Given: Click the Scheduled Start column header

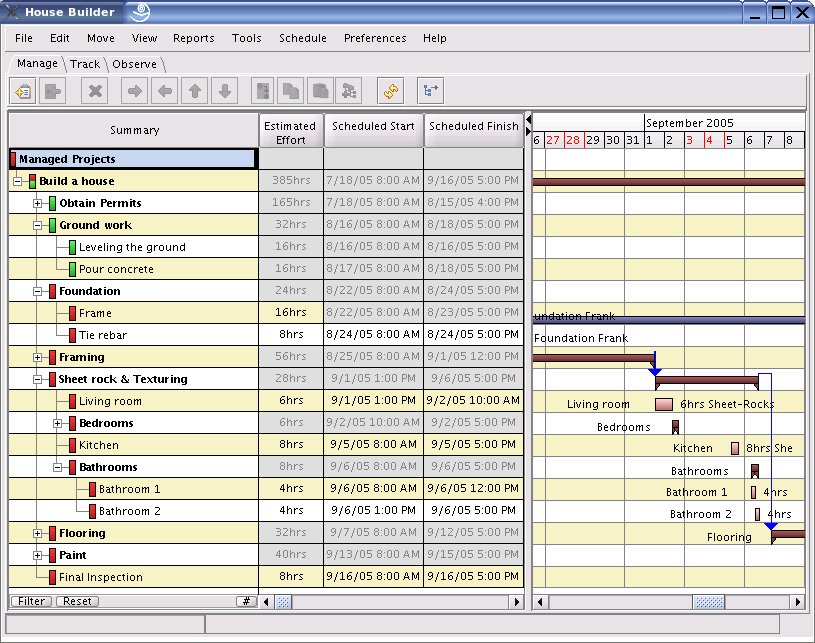Looking at the screenshot, I should pos(373,130).
